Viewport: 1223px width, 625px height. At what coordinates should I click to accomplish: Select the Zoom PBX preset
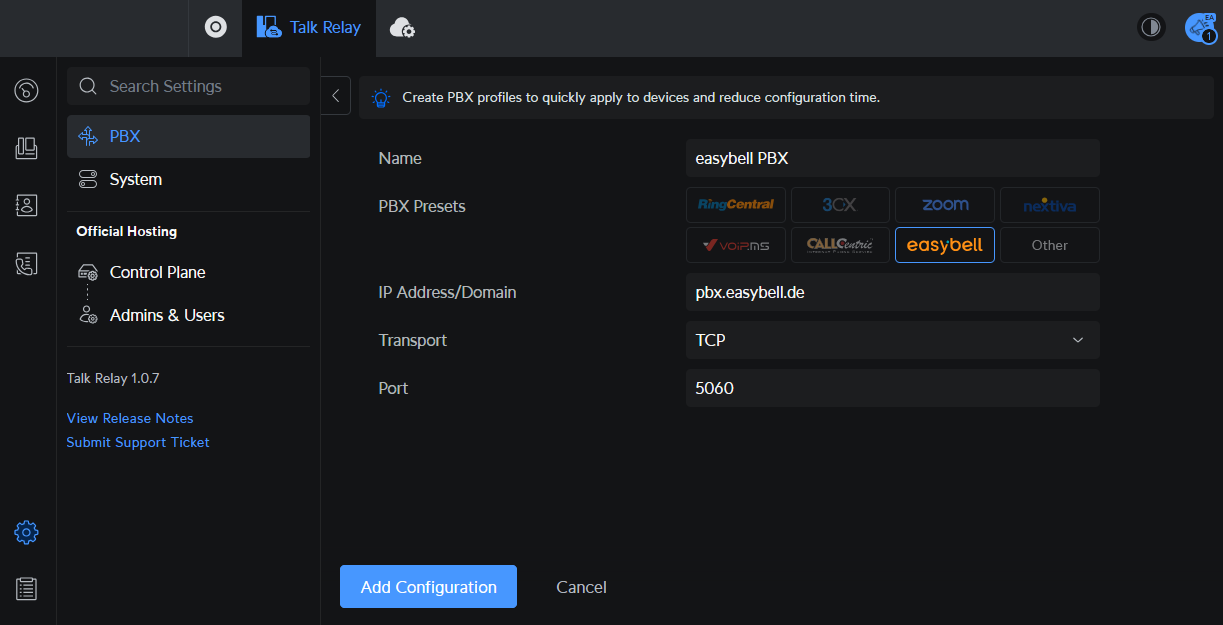tap(944, 205)
